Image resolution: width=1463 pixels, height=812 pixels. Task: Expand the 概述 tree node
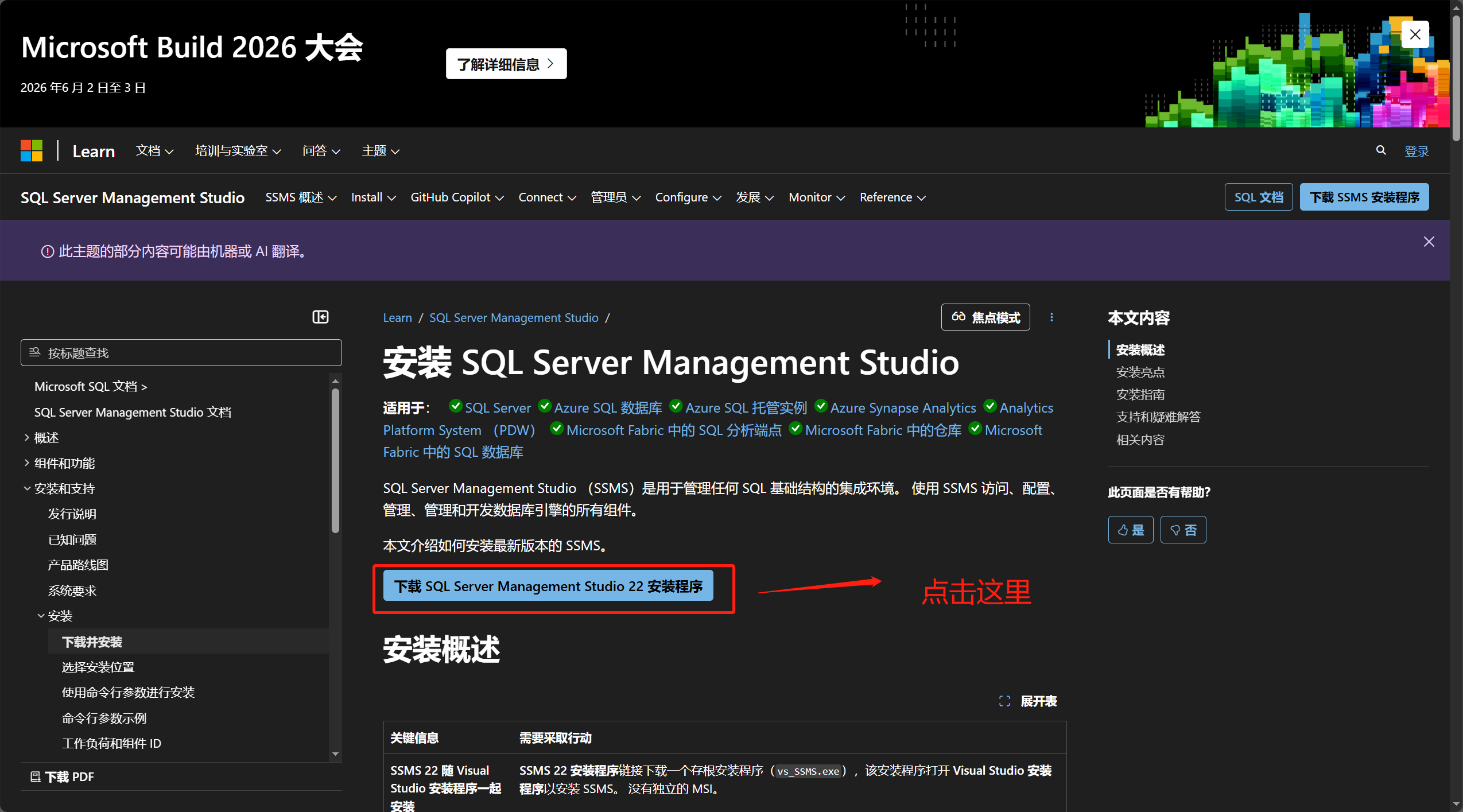click(x=26, y=437)
